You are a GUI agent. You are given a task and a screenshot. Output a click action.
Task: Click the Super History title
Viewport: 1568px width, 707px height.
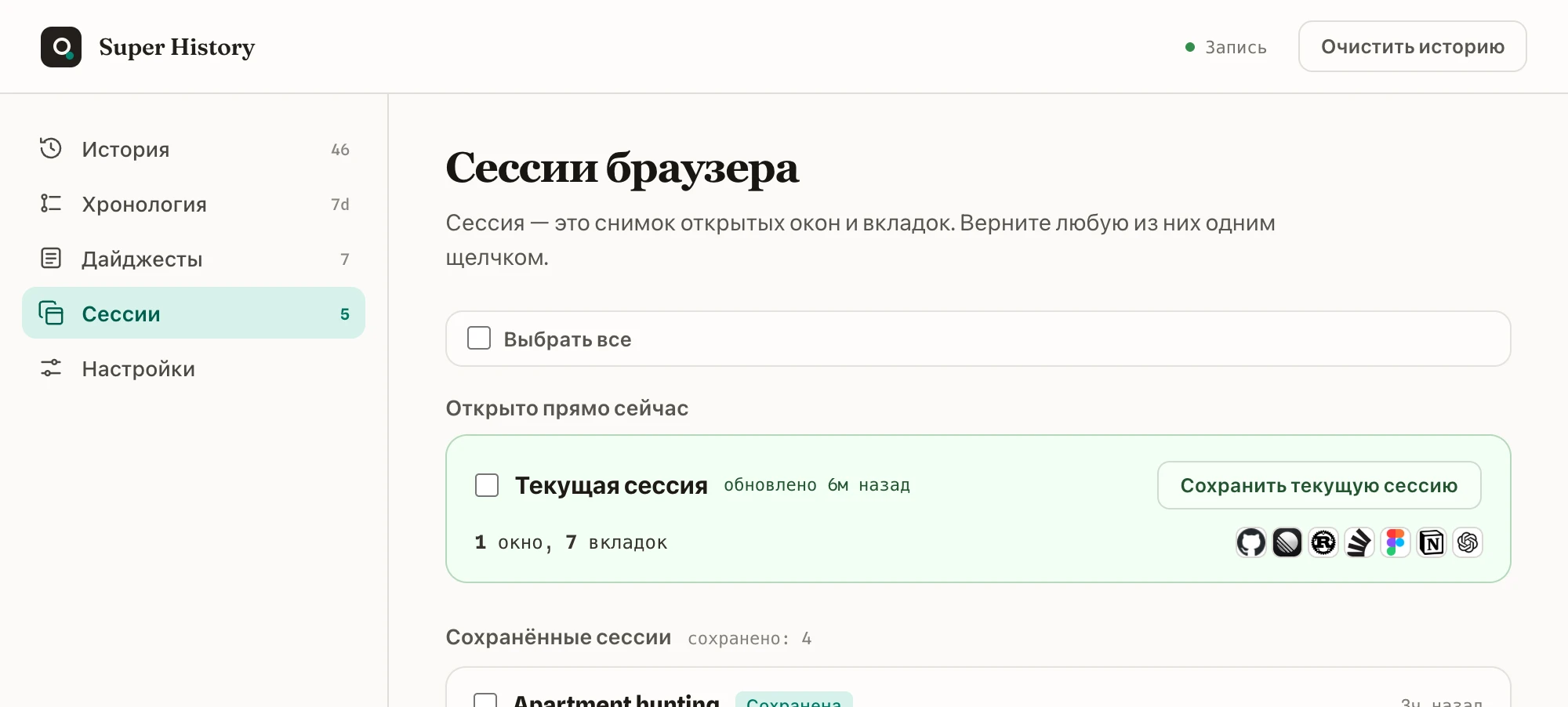pyautogui.click(x=177, y=47)
